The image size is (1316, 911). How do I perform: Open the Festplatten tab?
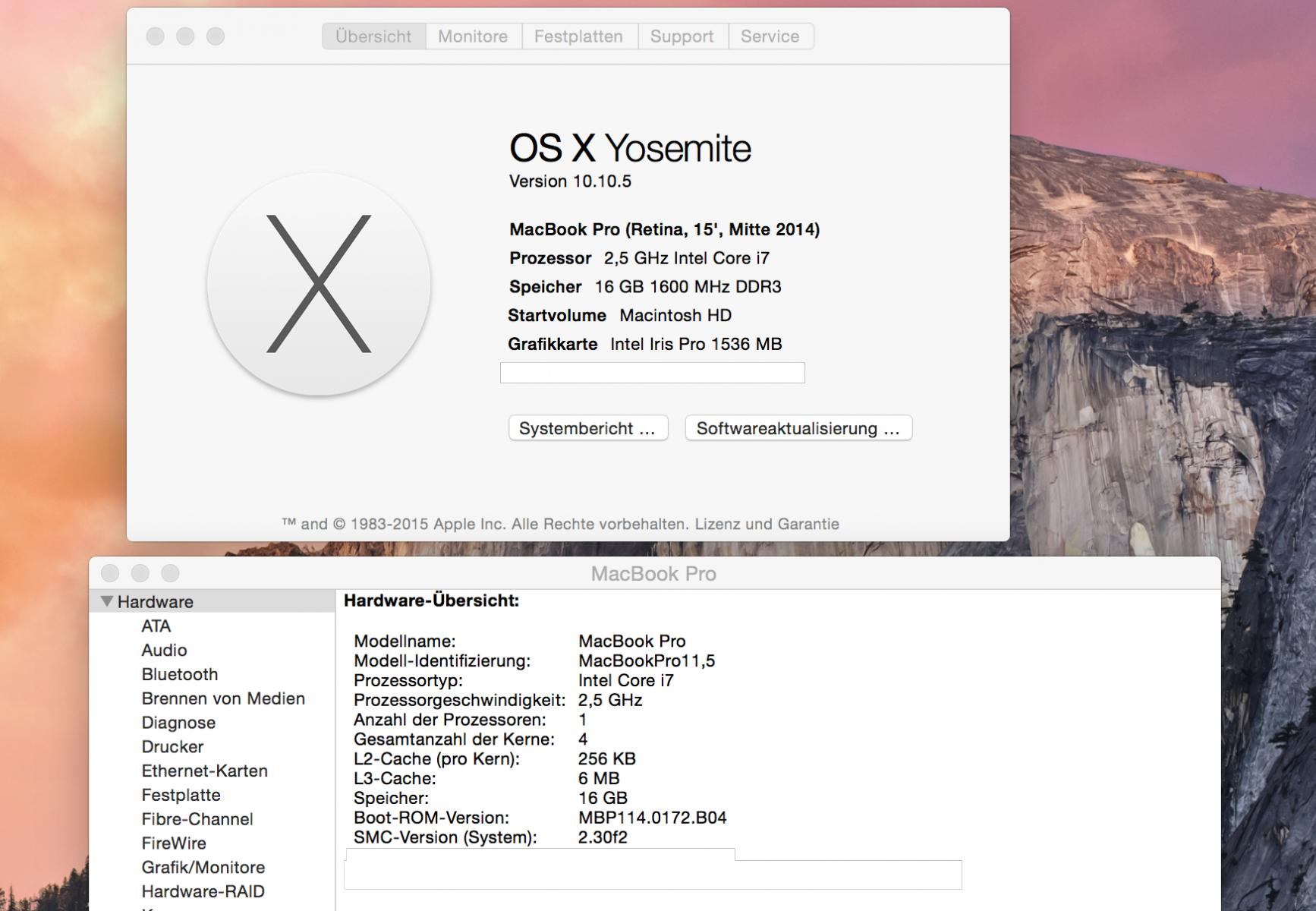click(578, 36)
